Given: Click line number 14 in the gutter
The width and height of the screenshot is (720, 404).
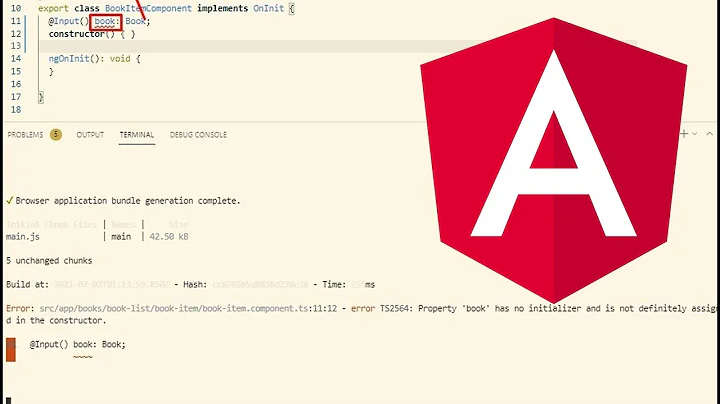Looking at the screenshot, I should (x=16, y=59).
